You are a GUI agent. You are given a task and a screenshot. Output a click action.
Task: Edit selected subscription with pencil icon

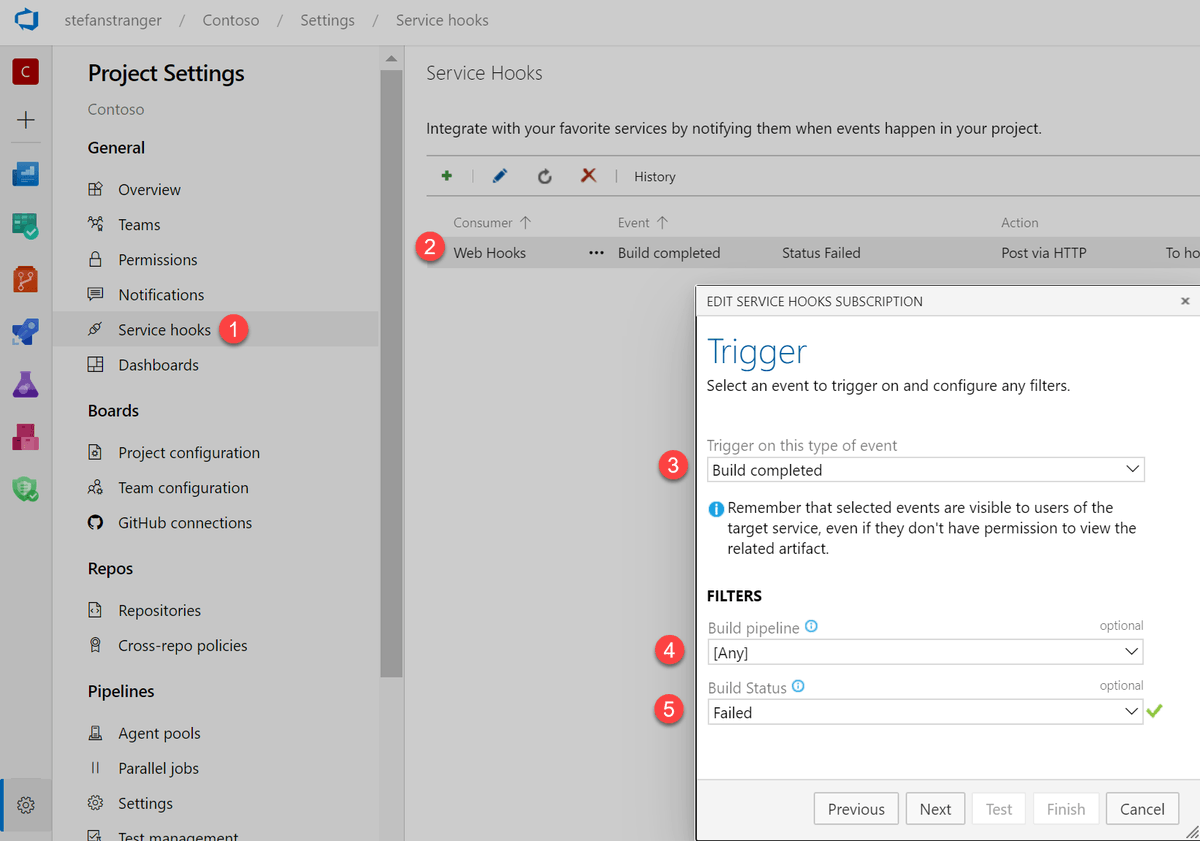(x=500, y=176)
